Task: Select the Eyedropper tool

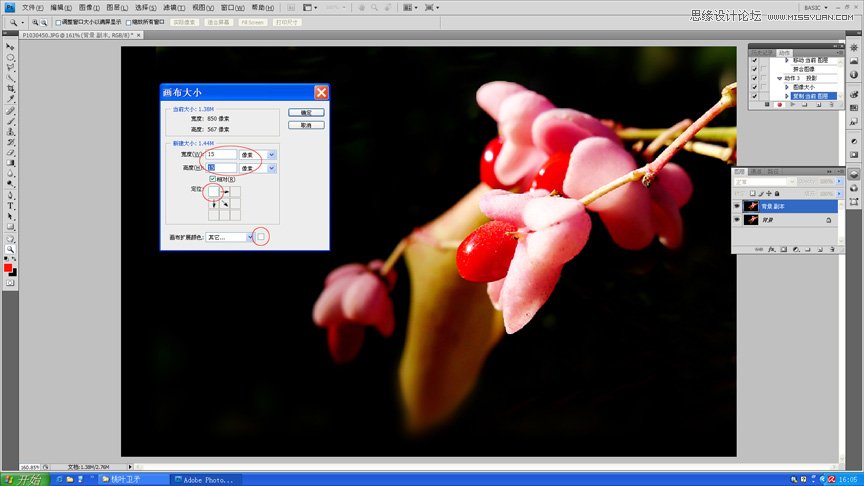Action: [x=10, y=99]
